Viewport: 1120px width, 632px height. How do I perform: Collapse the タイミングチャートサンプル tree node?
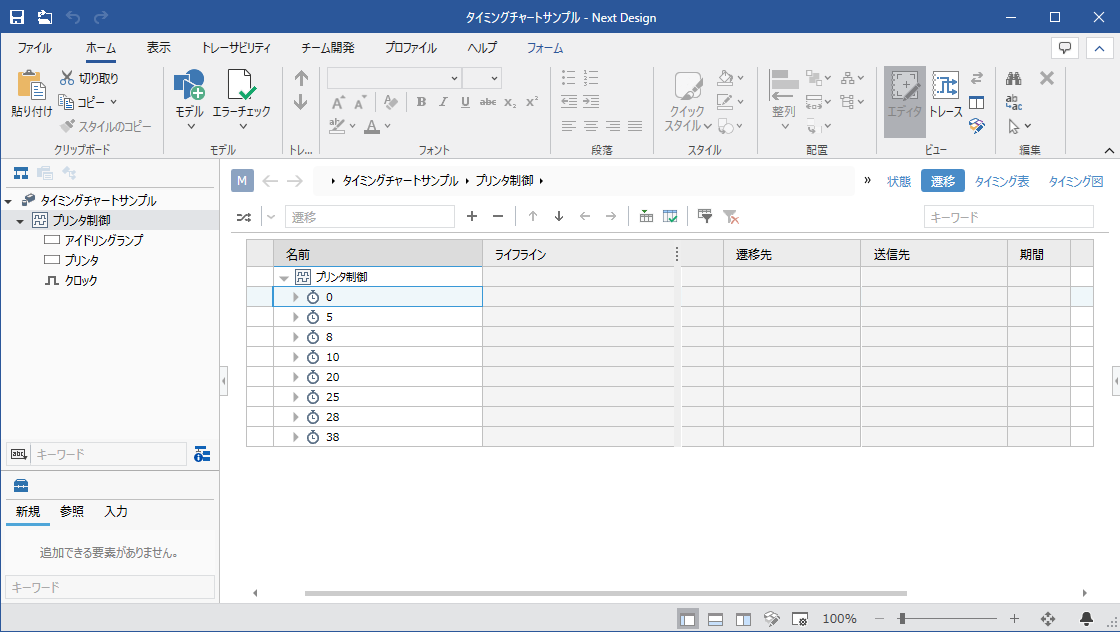tap(9, 201)
